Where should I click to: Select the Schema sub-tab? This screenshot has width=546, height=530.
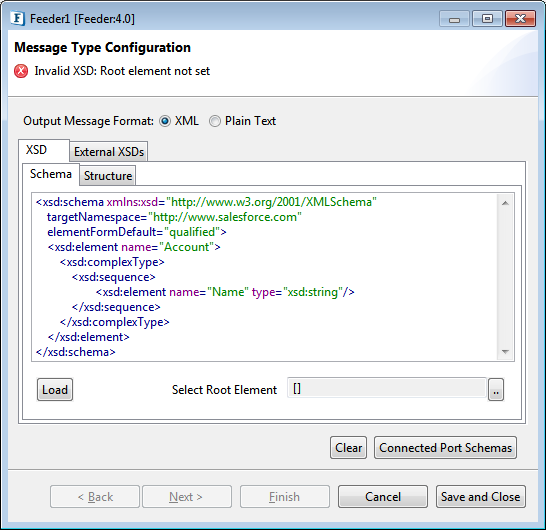51,174
